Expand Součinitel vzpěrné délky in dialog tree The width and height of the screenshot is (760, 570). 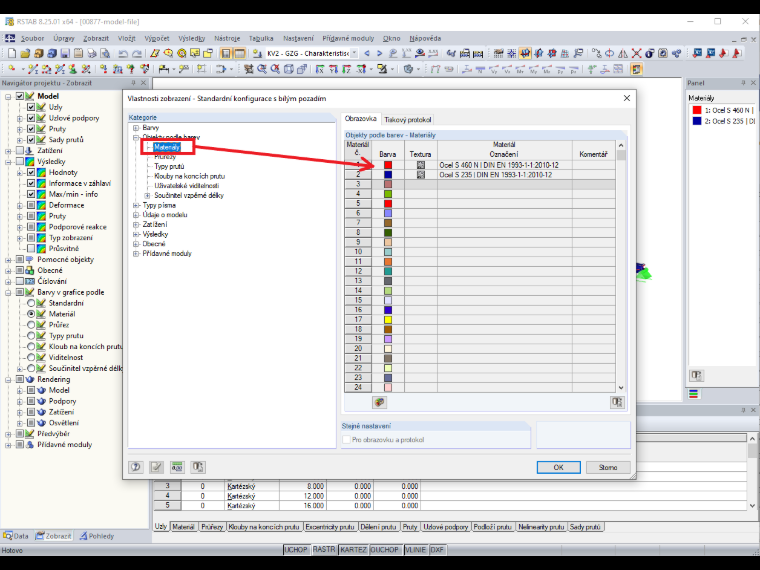click(148, 196)
